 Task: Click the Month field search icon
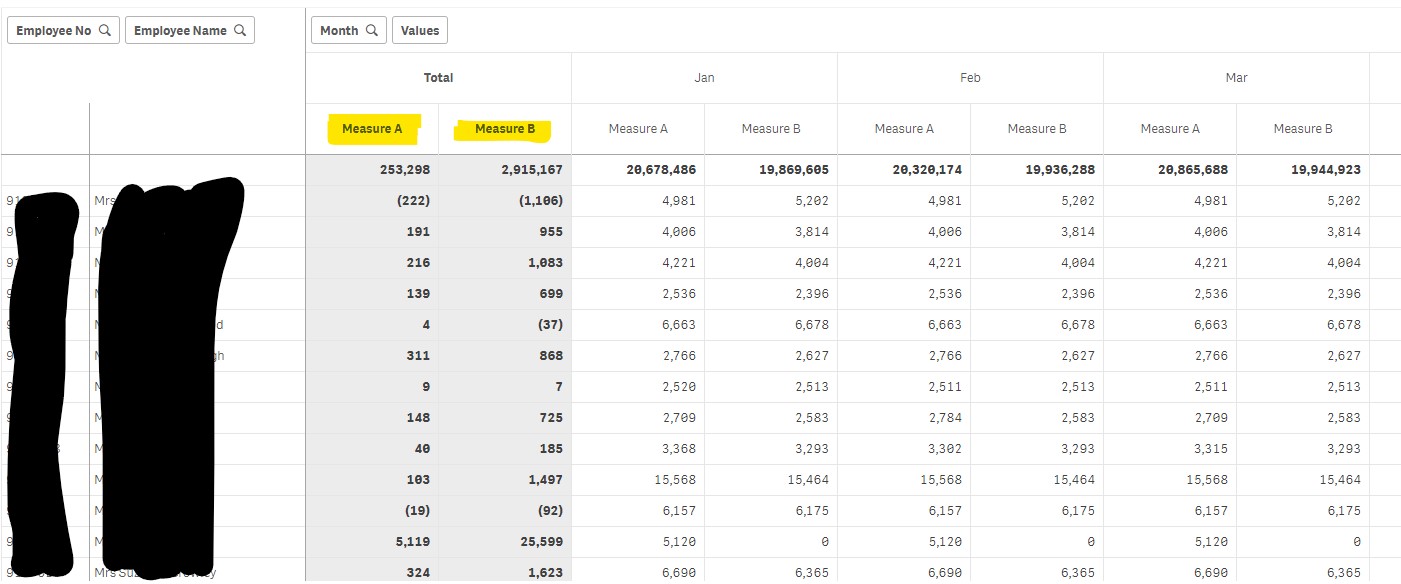point(372,31)
